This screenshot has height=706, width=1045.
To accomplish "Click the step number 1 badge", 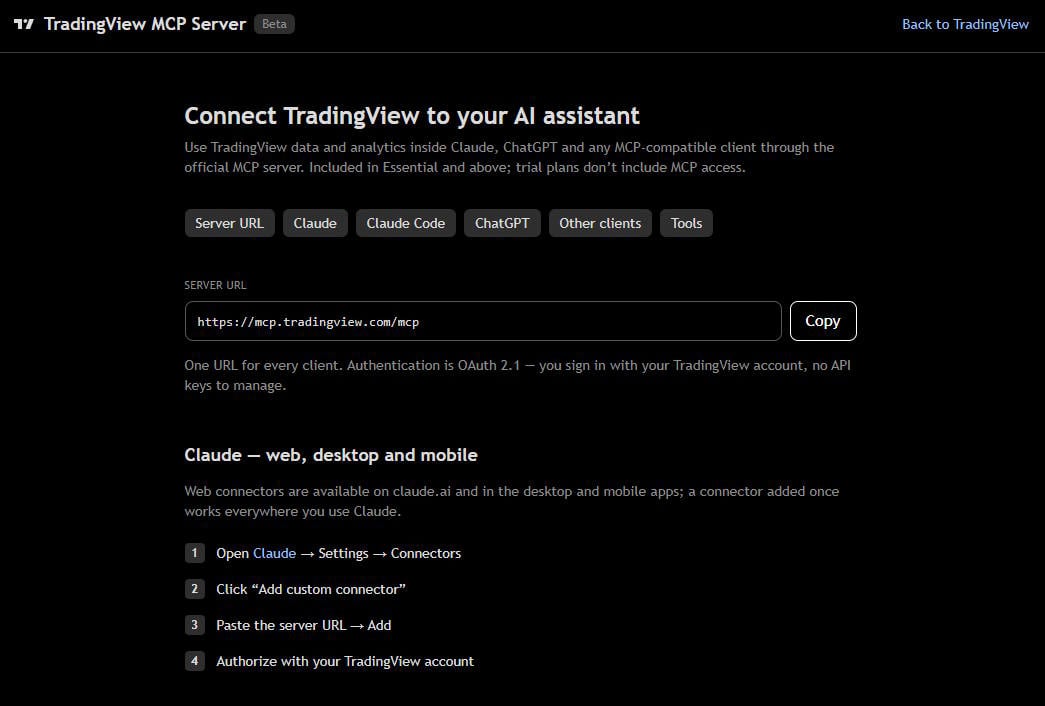I will (x=195, y=553).
